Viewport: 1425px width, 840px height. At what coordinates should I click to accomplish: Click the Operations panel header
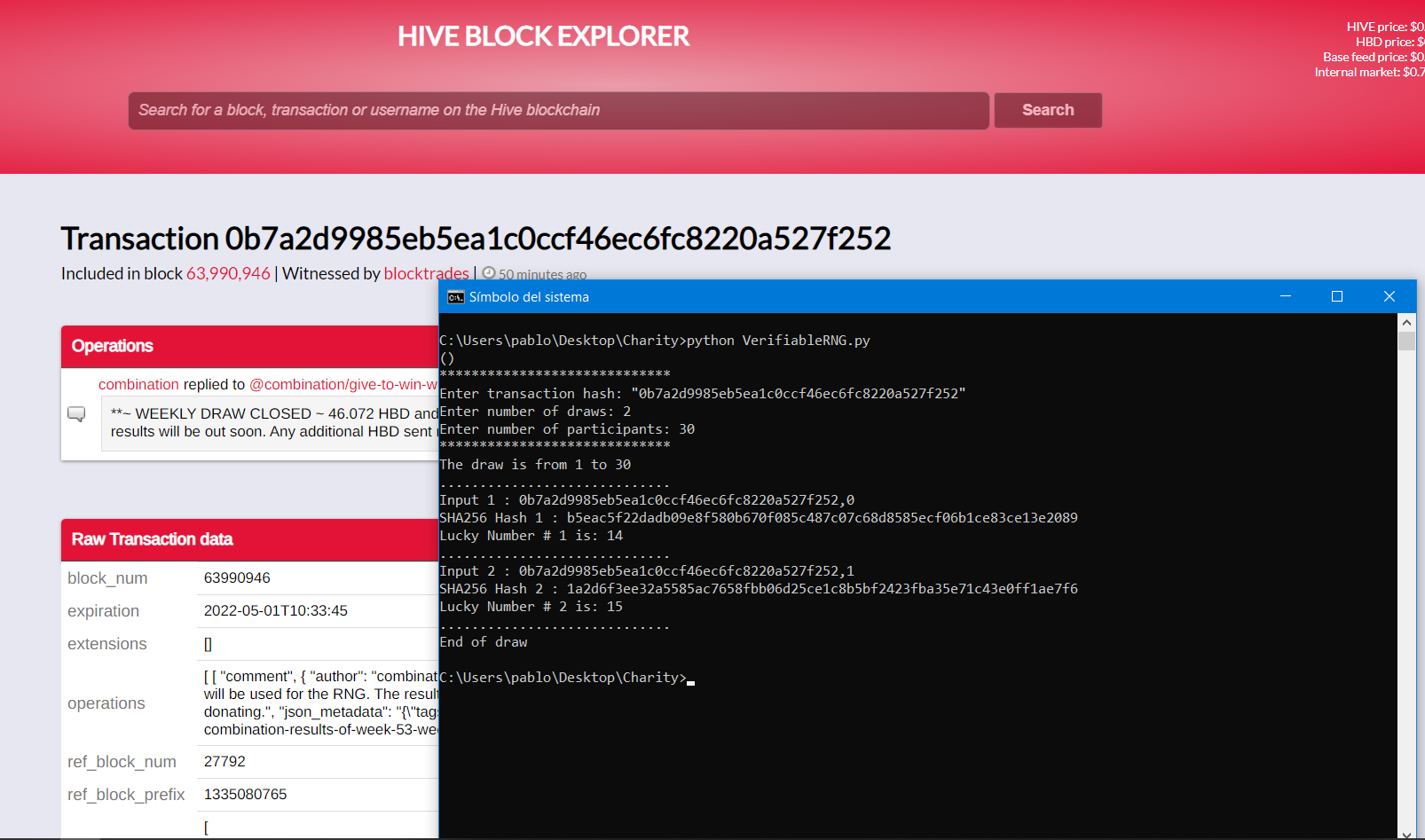250,346
